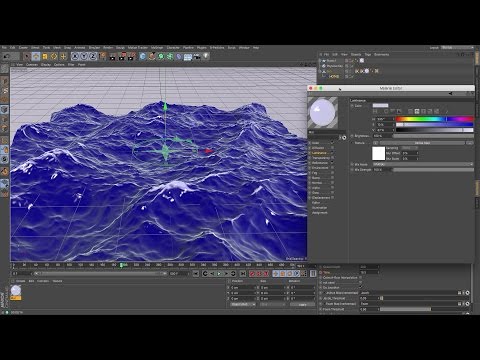Image resolution: width=480 pixels, height=360 pixels.
Task: Select the Illumination tab in material list
Action: coord(319,208)
